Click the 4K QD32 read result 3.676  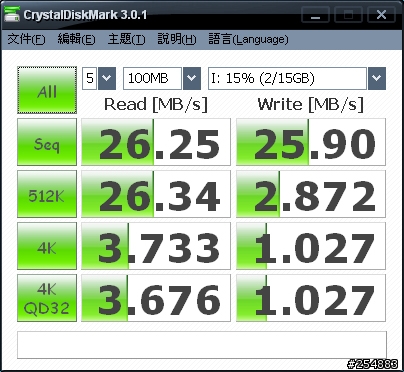[x=156, y=298]
